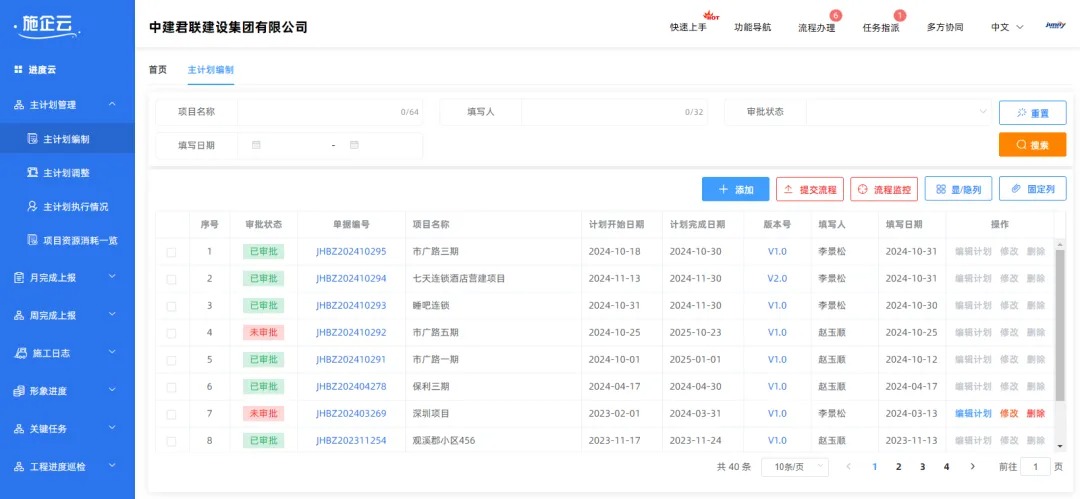Viewport: 1080px width, 499px height.
Task: Open the 中文 language dropdown
Action: pyautogui.click(x=1007, y=28)
